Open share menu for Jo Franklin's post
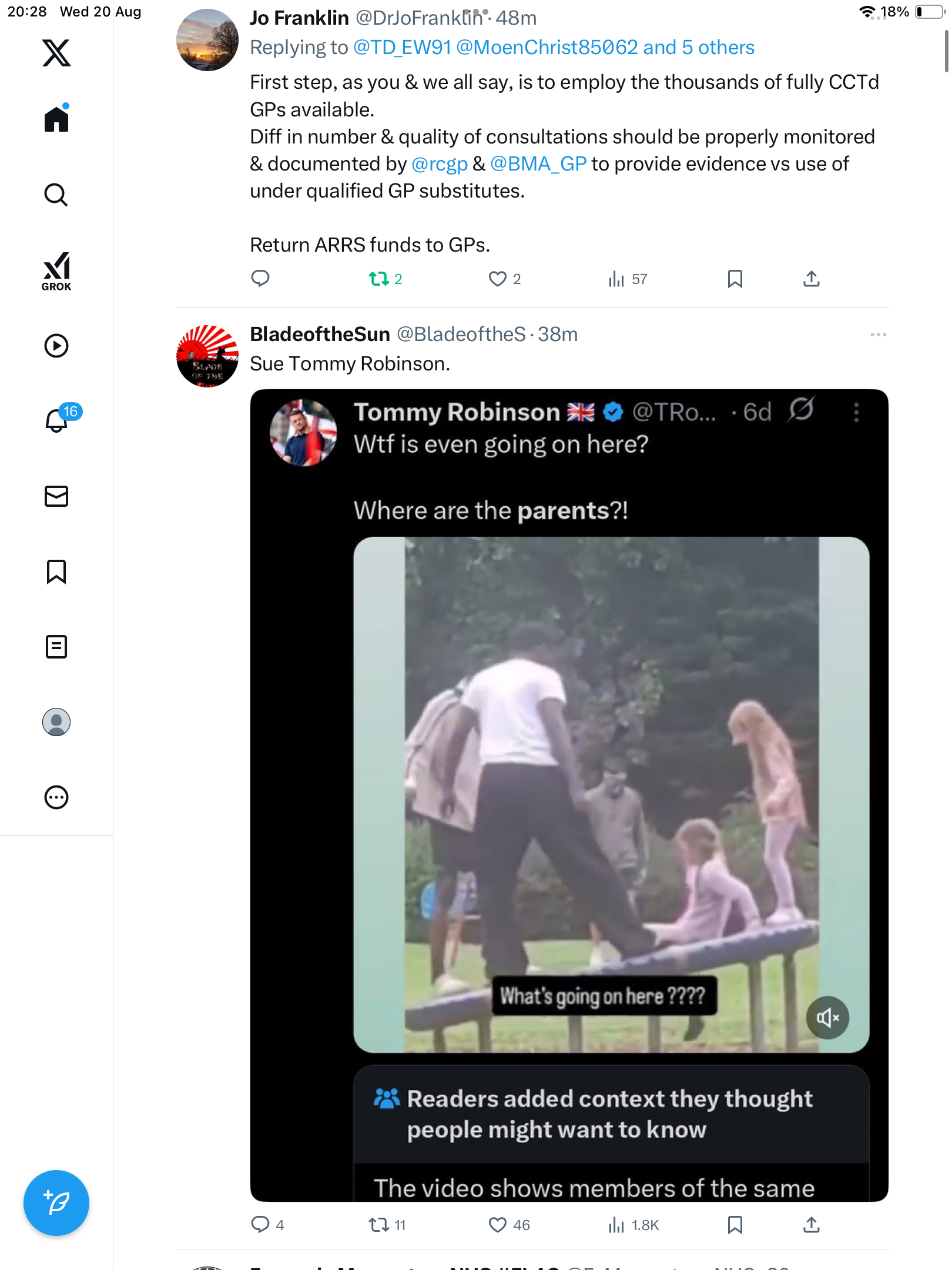This screenshot has height=1270, width=952. 811,279
